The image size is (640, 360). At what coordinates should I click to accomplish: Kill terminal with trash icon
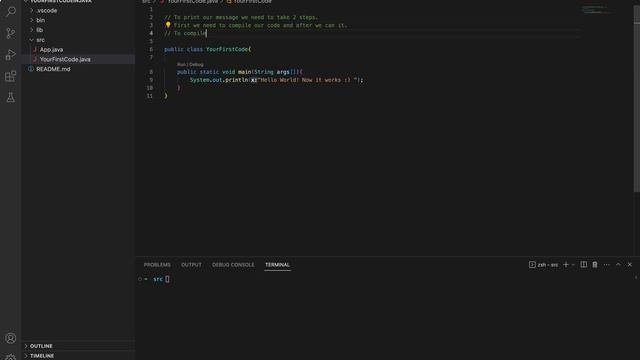tap(595, 264)
